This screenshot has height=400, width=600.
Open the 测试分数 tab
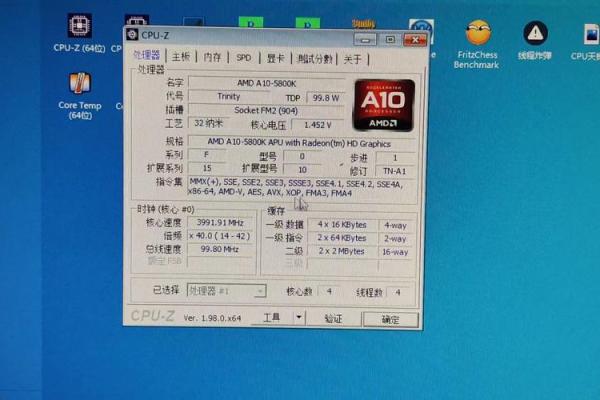click(315, 59)
